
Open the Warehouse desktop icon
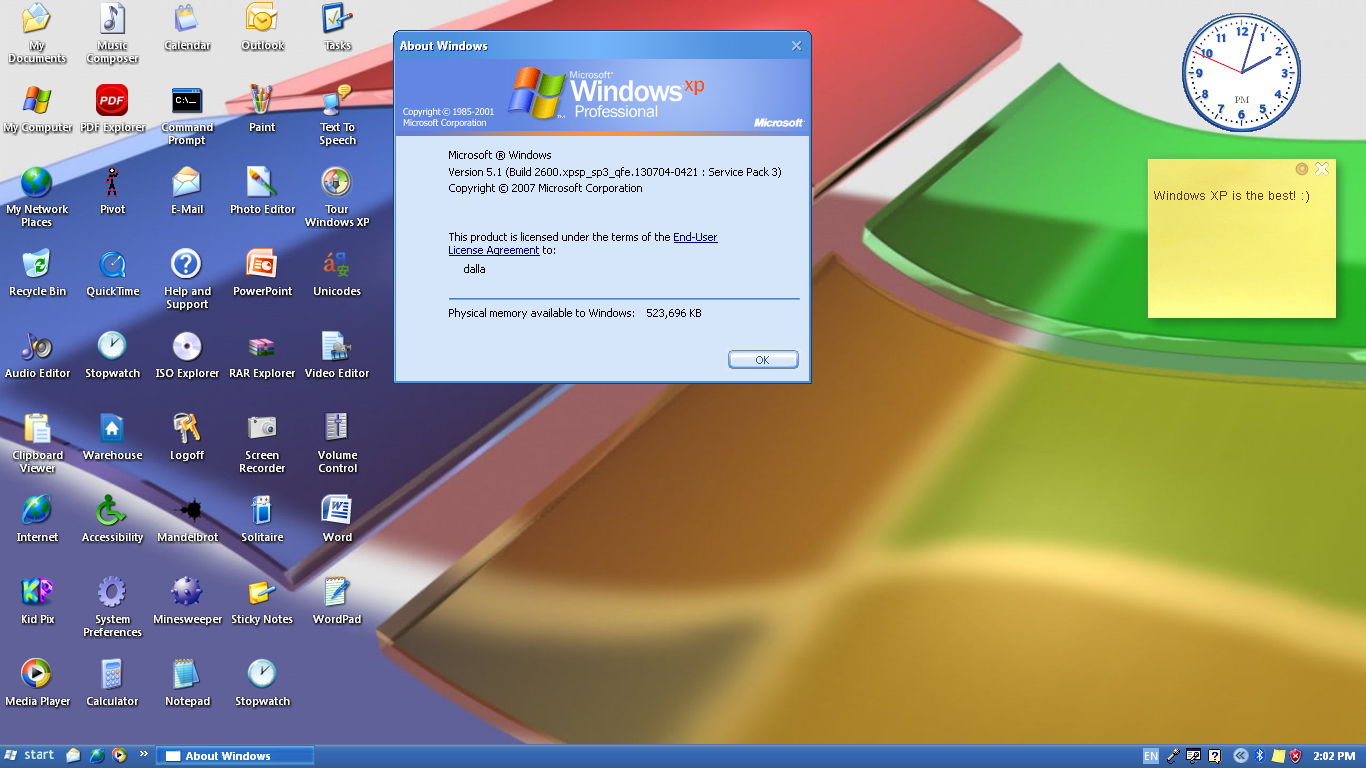tap(112, 437)
